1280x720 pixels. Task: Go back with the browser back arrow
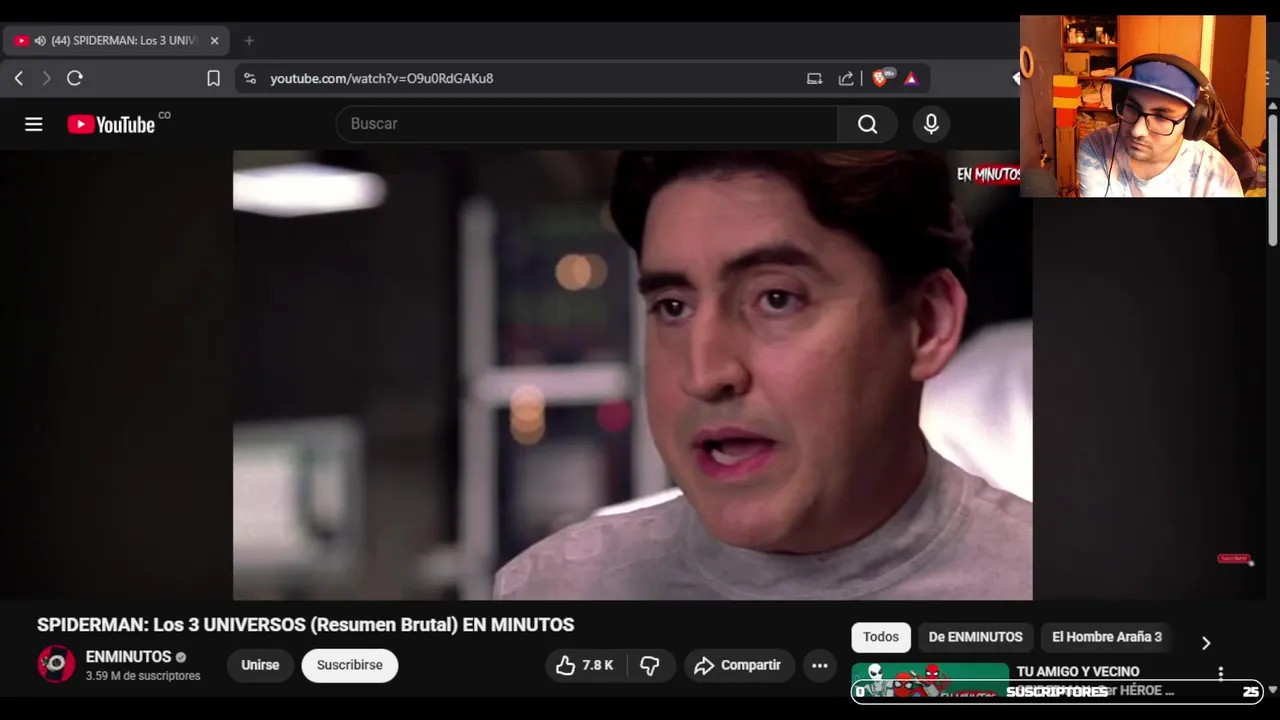19,78
